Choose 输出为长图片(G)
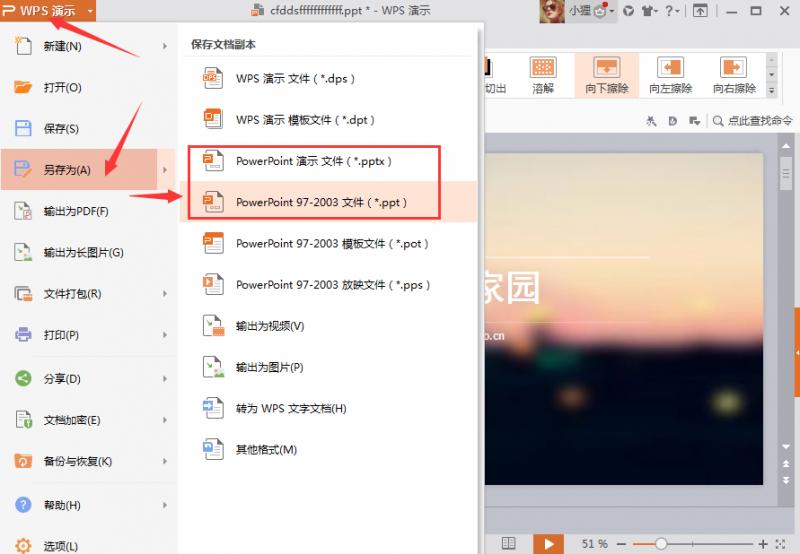 [84, 253]
